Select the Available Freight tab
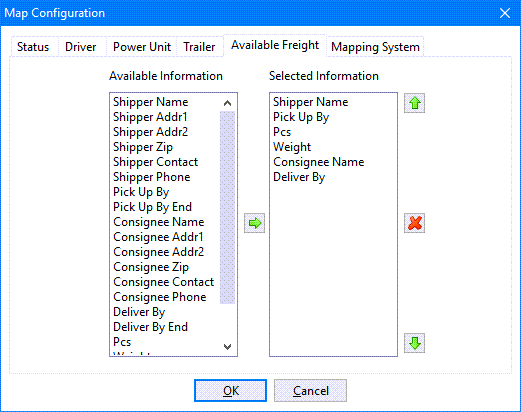This screenshot has width=521, height=412. tap(275, 45)
